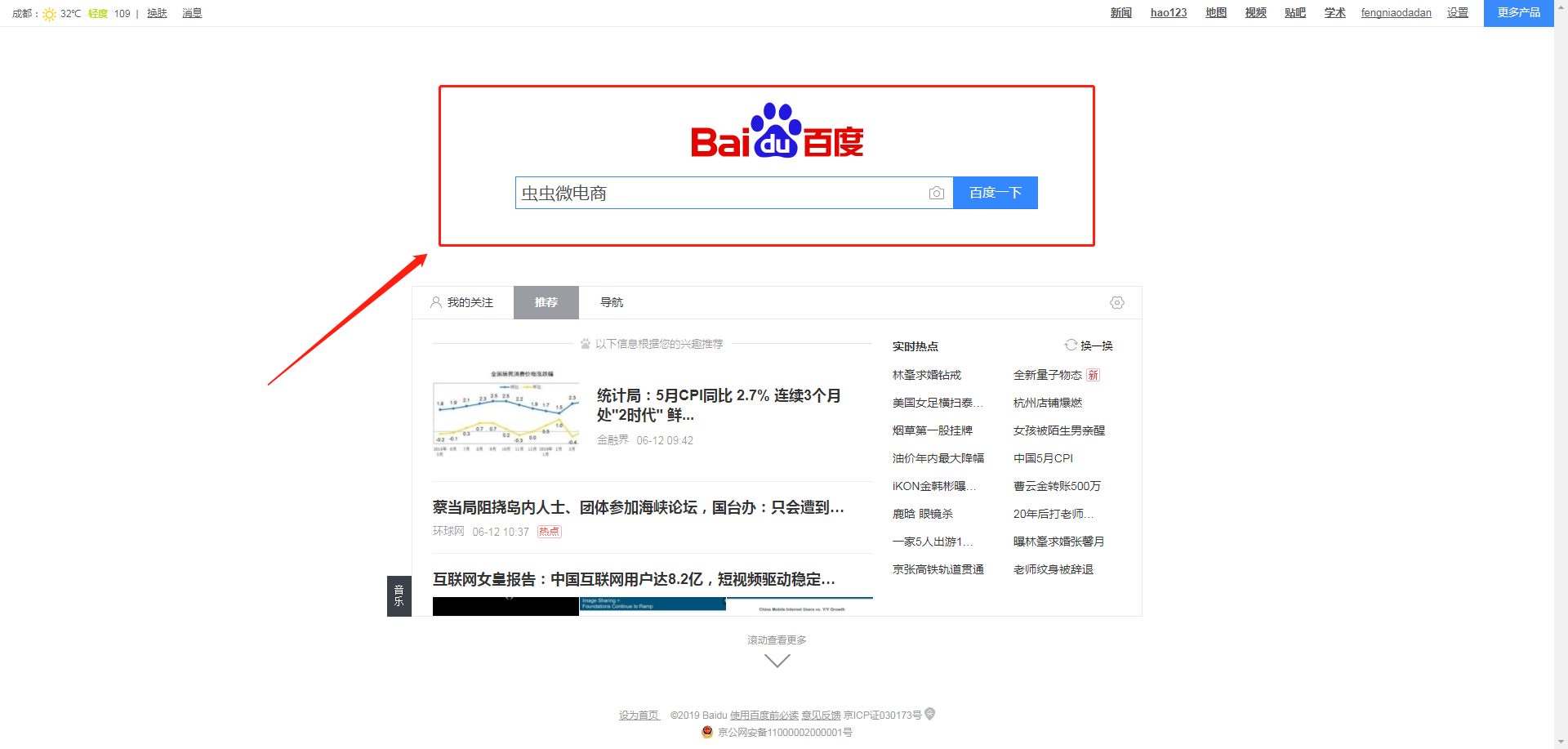Open 学术 in the top navigation

pyautogui.click(x=1335, y=13)
